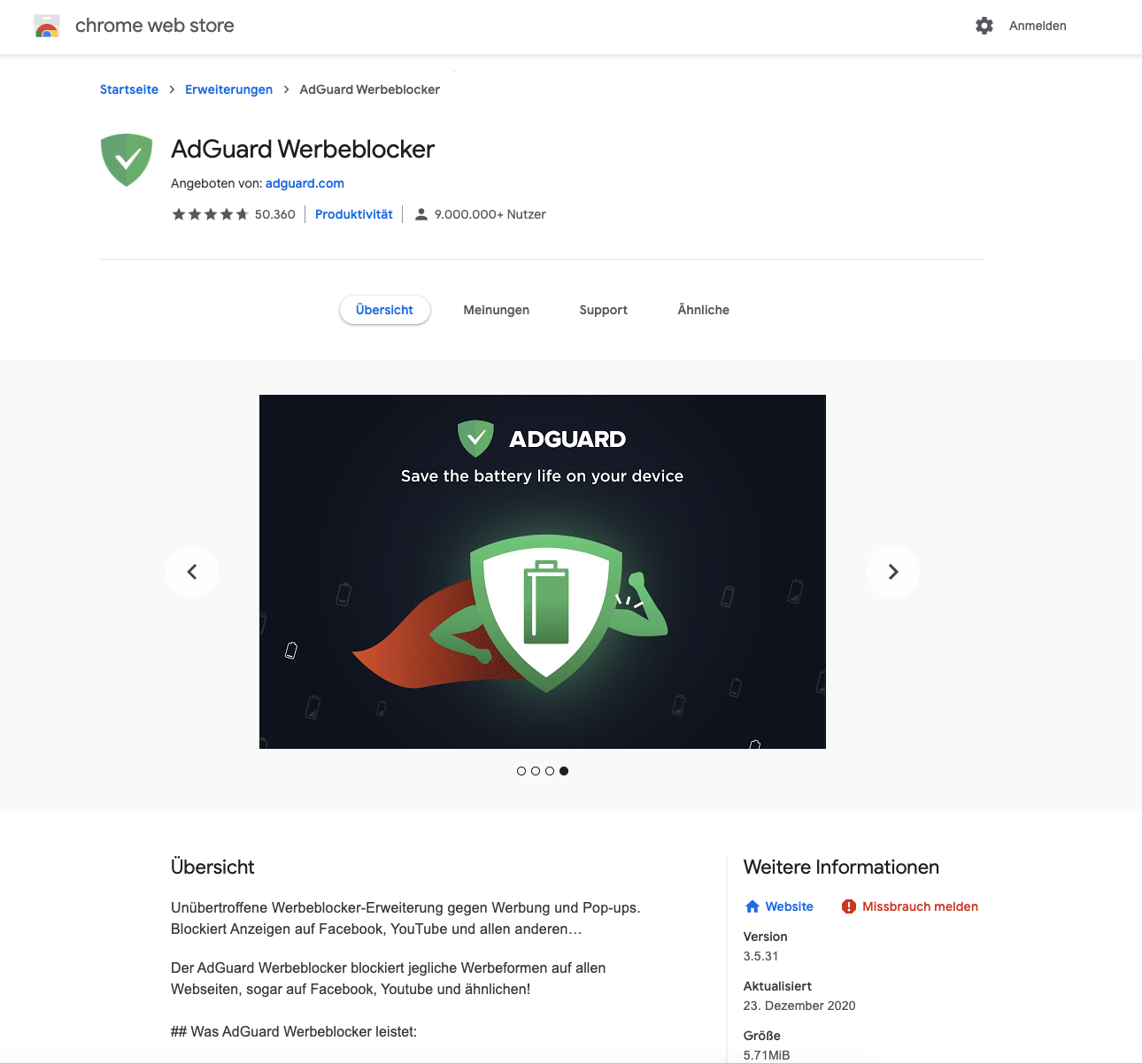Switch to the Meinungen tab
The image size is (1142, 1064).
click(497, 310)
